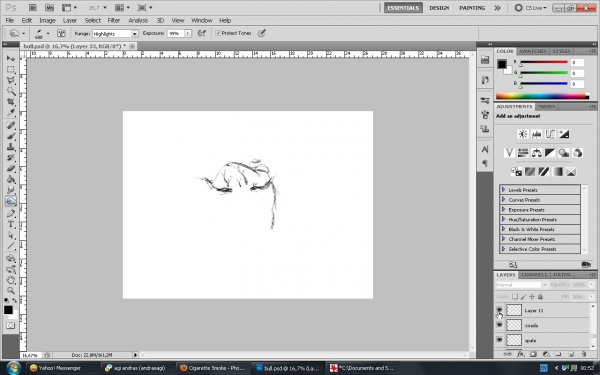Hide the coada layer
Image resolution: width=600 pixels, height=375 pixels.
(x=499, y=325)
